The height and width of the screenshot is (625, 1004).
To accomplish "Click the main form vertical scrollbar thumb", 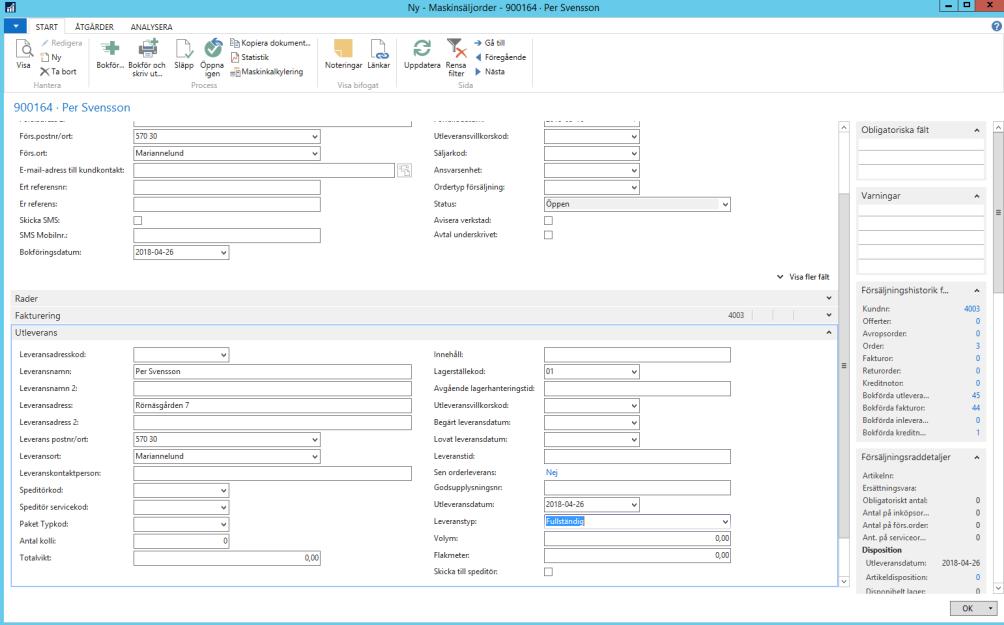I will click(844, 365).
